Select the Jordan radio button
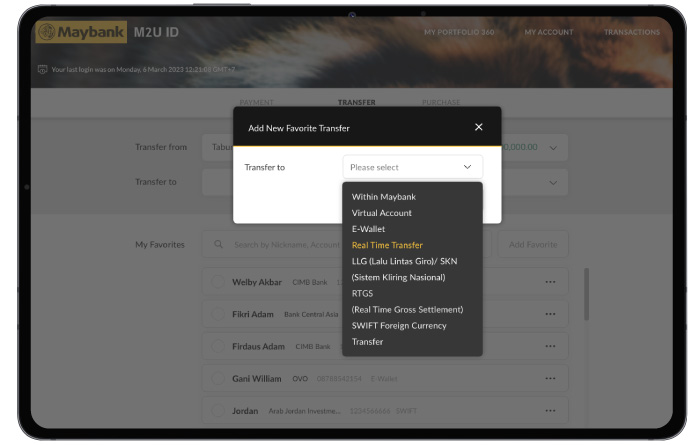 (x=218, y=410)
